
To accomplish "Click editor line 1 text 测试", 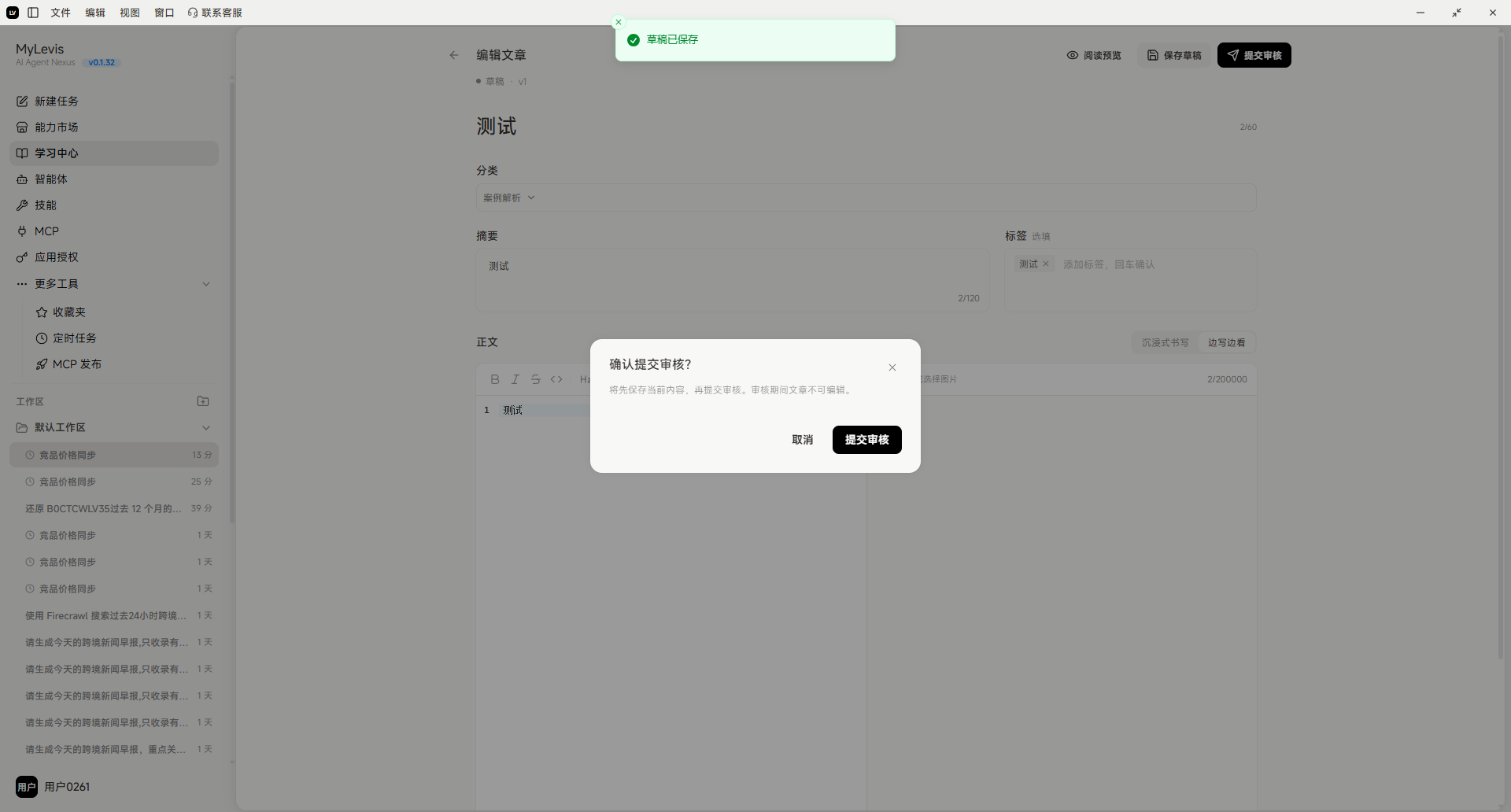I will [x=513, y=410].
